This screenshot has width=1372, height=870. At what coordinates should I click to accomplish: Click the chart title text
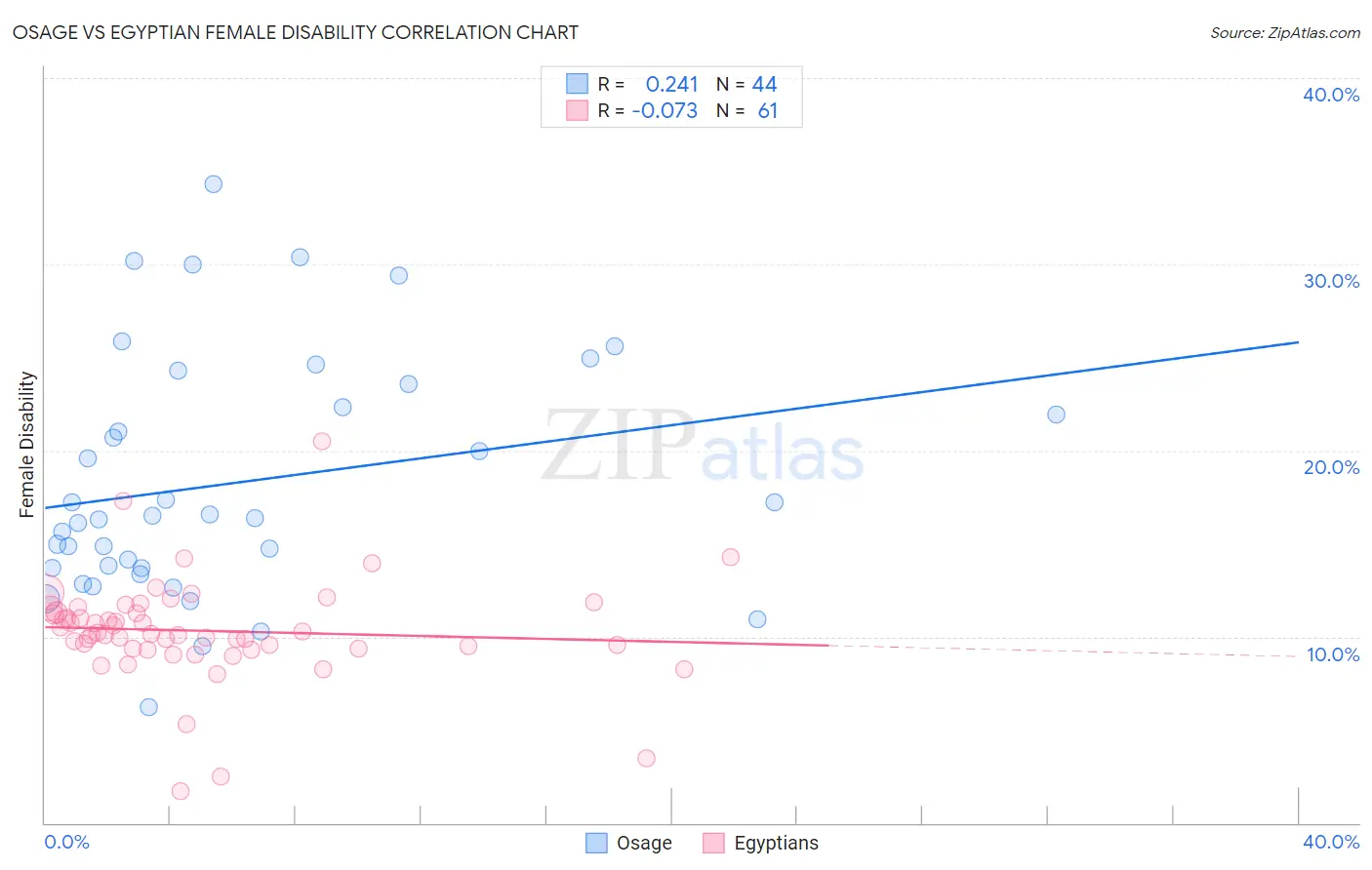click(x=295, y=32)
